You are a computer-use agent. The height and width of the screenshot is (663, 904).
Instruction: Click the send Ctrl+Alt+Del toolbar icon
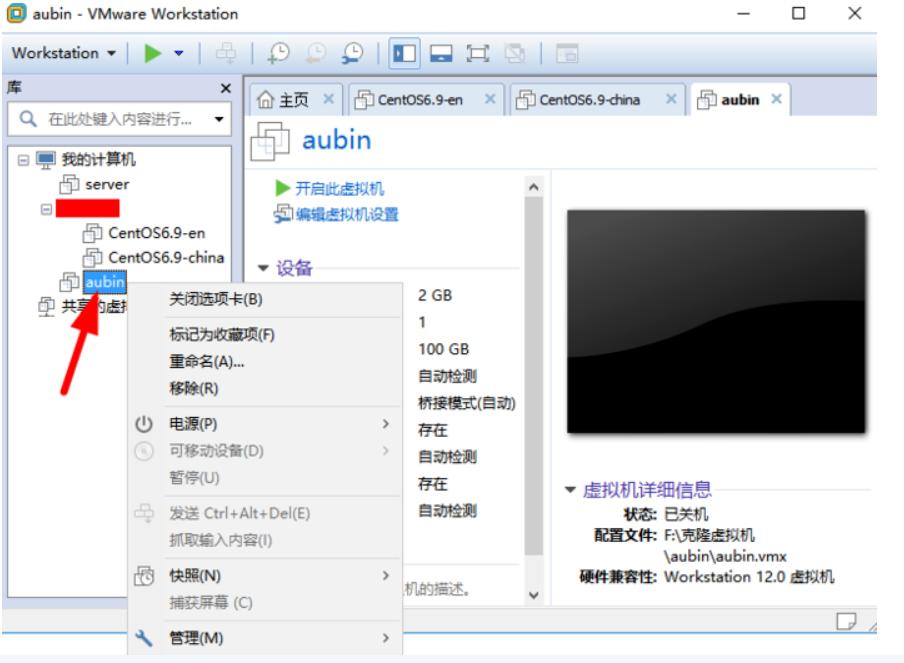click(225, 53)
